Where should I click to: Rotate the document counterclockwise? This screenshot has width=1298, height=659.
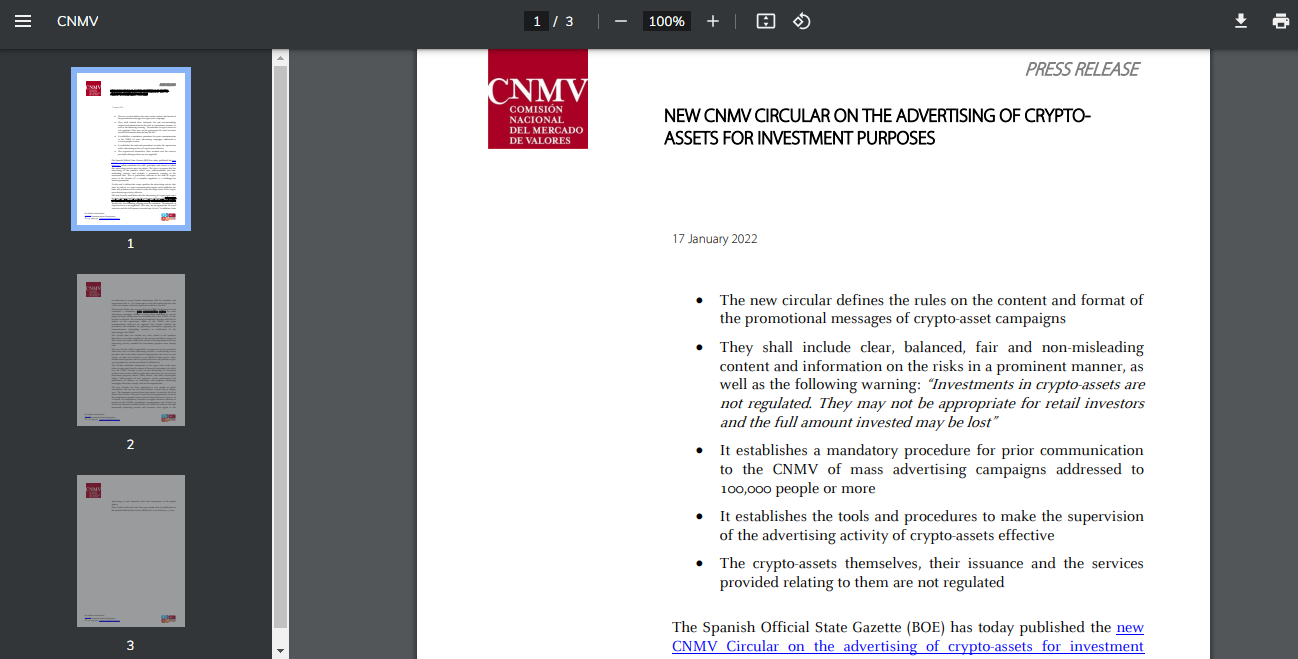click(802, 21)
